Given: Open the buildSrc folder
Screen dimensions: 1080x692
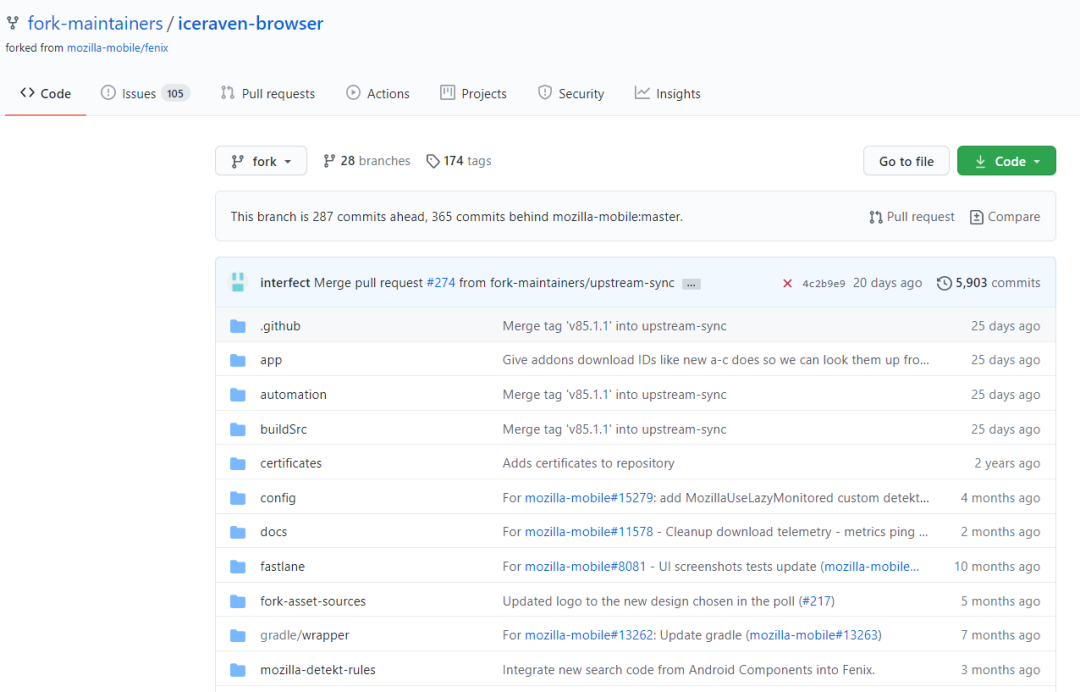Looking at the screenshot, I should (283, 429).
